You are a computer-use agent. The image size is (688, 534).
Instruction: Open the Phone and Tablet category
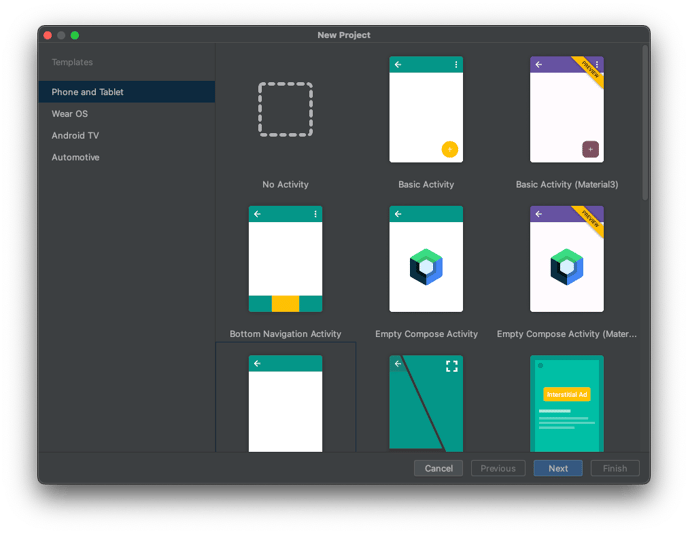click(88, 92)
